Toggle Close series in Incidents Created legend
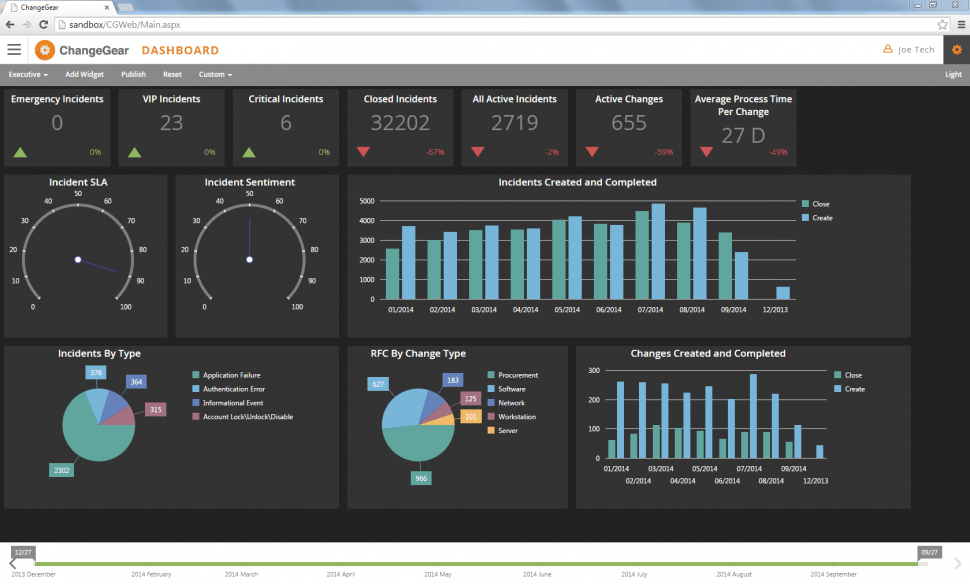Viewport: 970px width, 584px height. coord(815,204)
